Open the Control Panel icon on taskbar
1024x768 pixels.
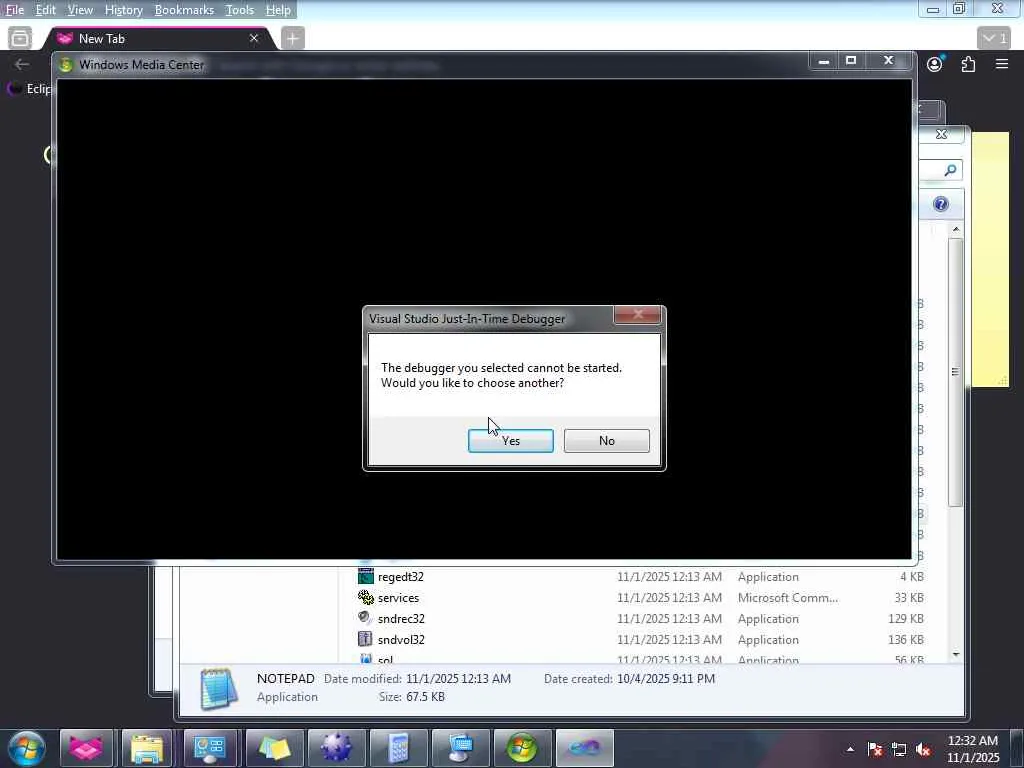(x=210, y=748)
